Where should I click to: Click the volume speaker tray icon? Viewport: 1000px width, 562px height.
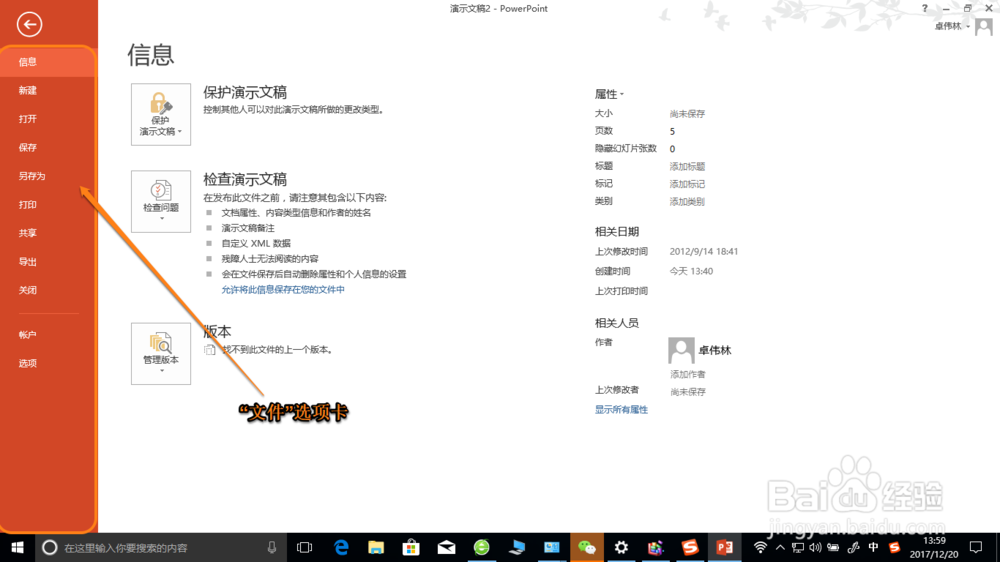tap(815, 547)
